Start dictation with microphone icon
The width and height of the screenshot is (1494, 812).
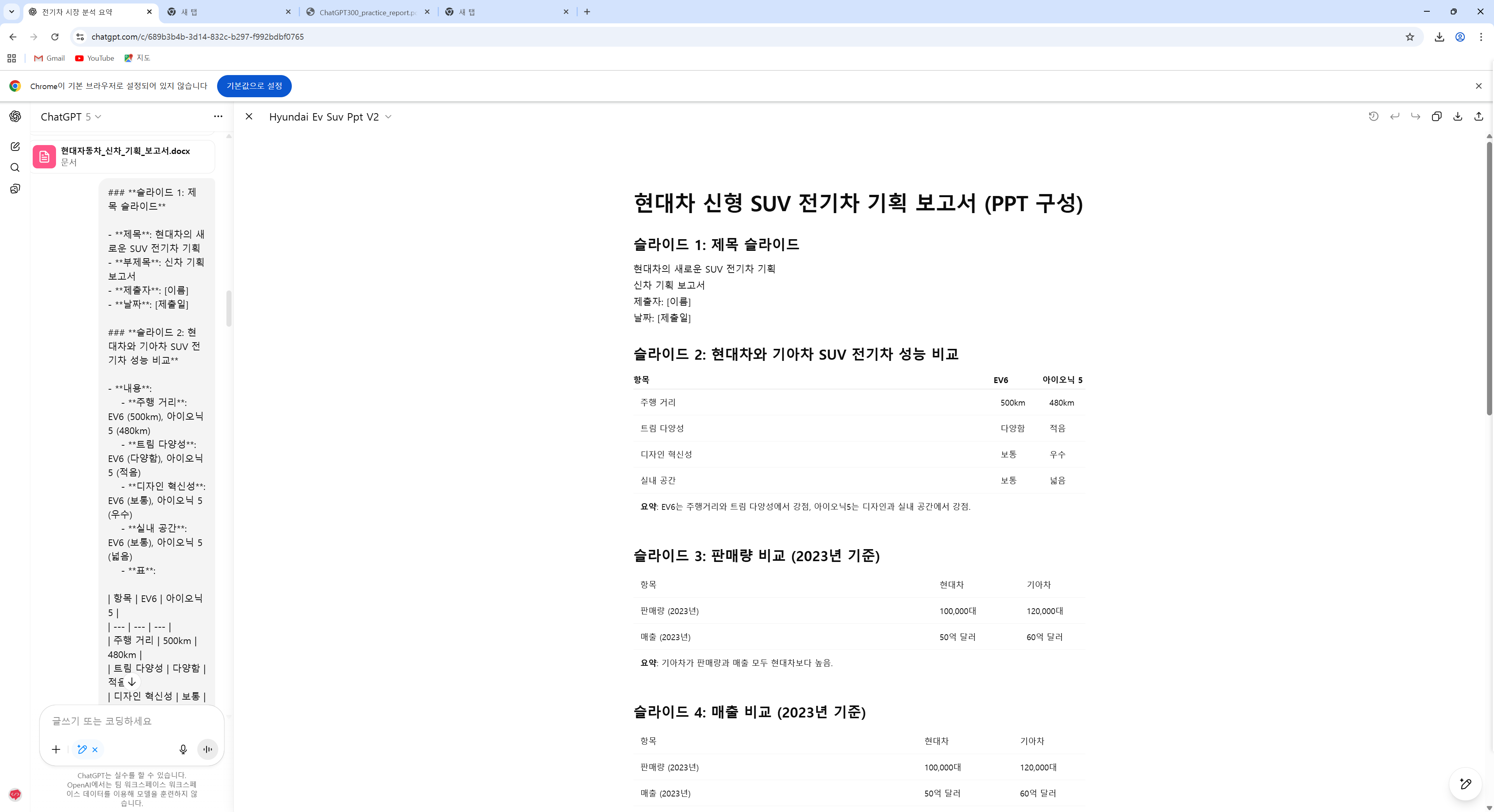tap(183, 749)
